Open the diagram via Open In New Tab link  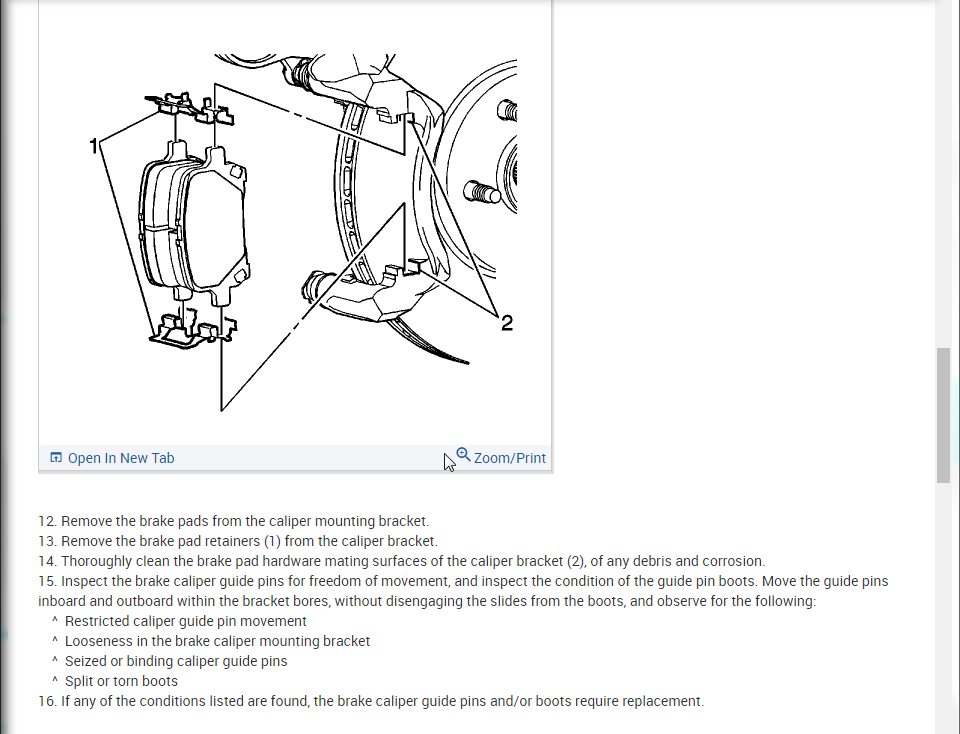[121, 458]
